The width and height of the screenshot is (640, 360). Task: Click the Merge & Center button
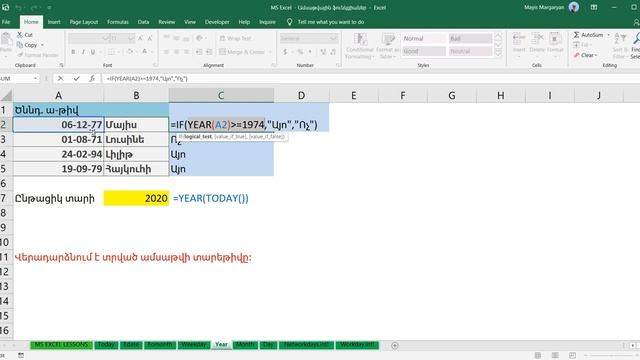[242, 52]
